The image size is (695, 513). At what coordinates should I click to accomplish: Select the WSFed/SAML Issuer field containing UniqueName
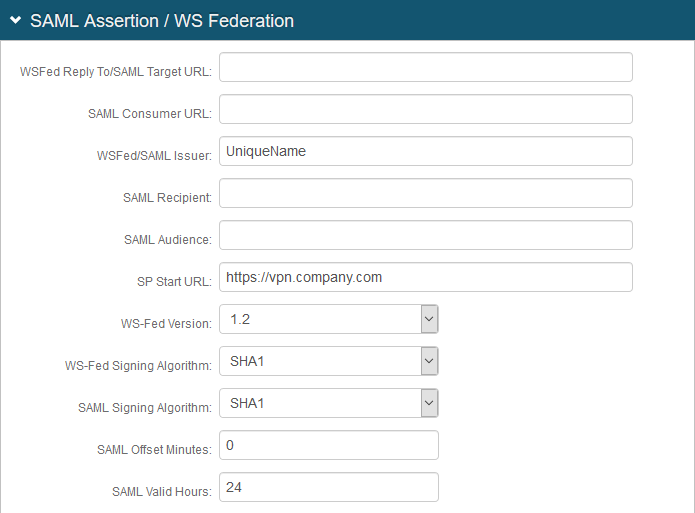point(425,151)
